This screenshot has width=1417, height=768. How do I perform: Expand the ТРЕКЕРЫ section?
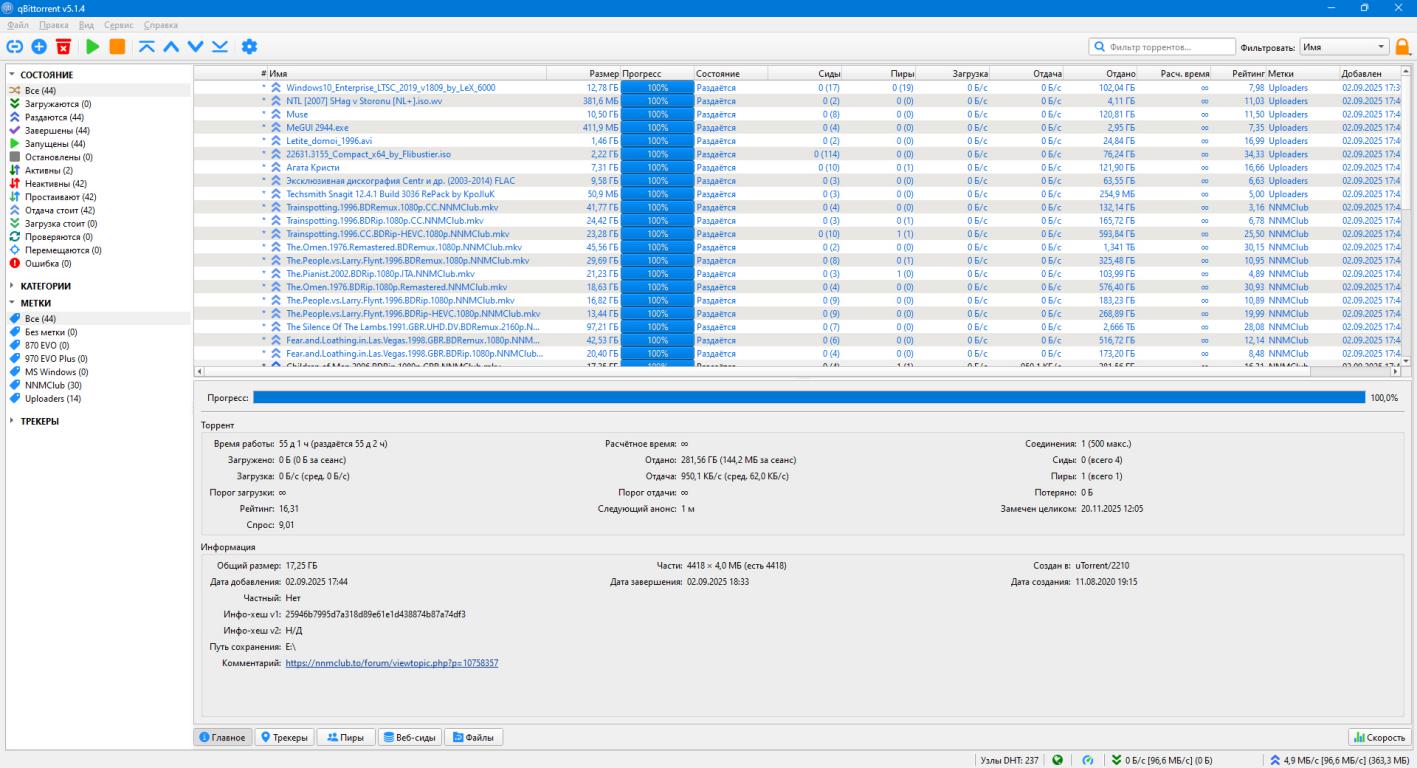point(12,421)
